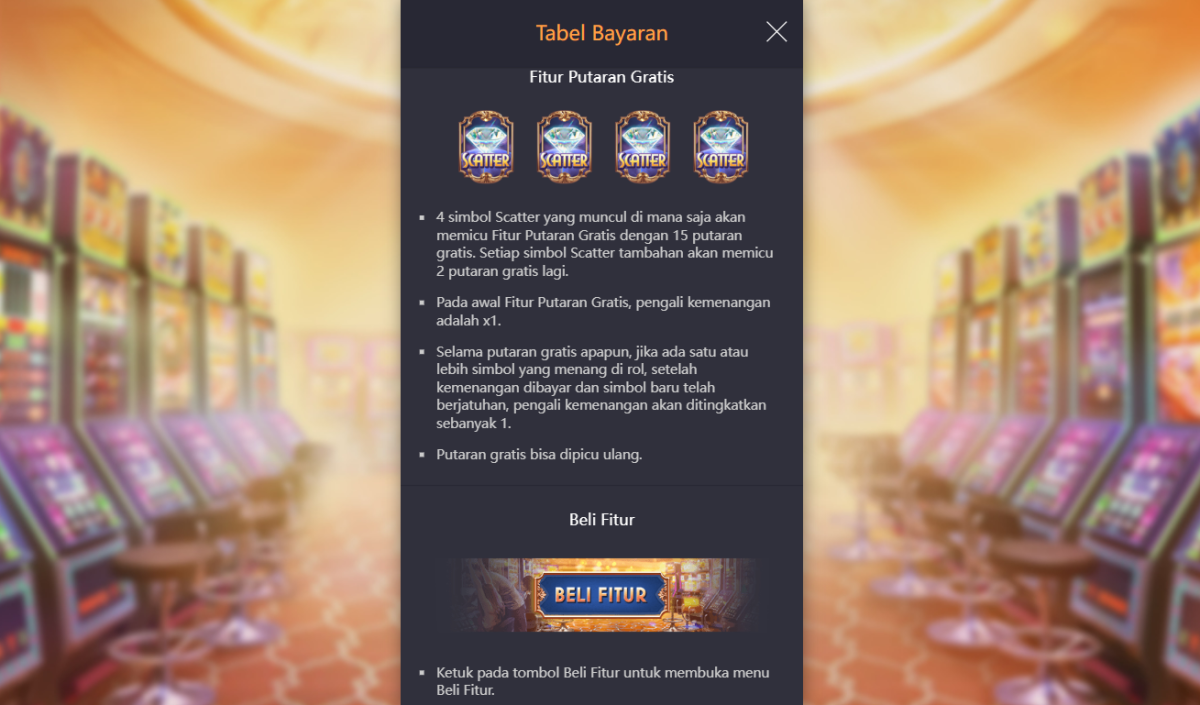1200x705 pixels.
Task: Click the casino artwork left of BELI FITUR button
Action: click(485, 595)
